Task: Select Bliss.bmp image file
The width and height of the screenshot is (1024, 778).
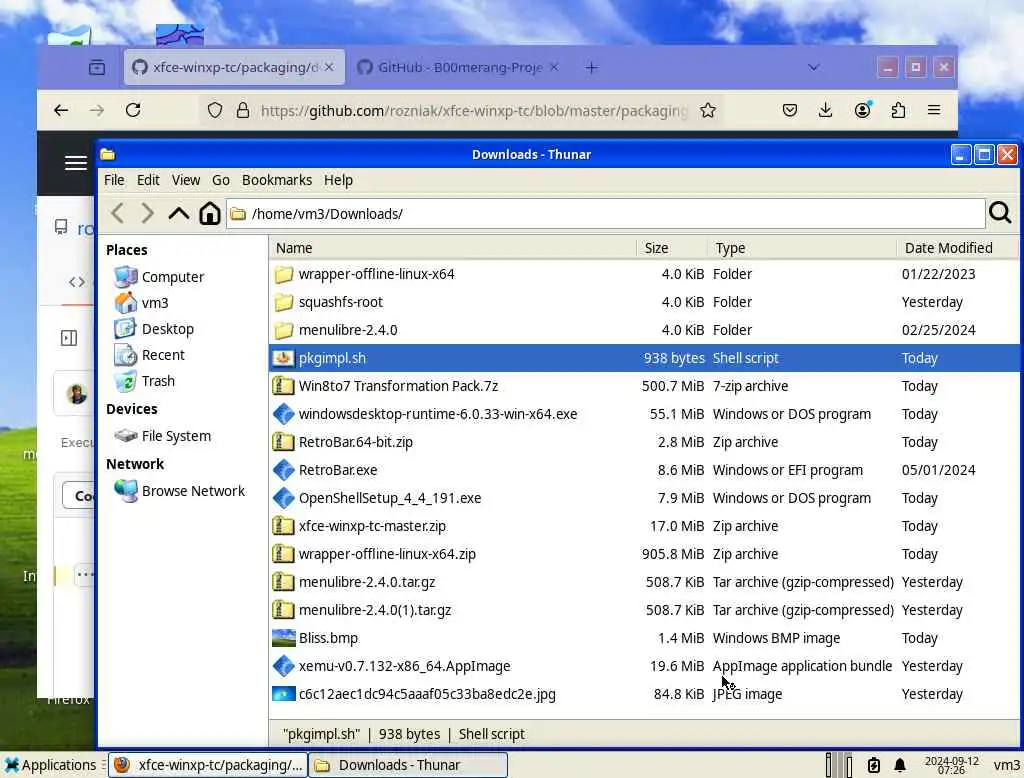Action: [644, 638]
